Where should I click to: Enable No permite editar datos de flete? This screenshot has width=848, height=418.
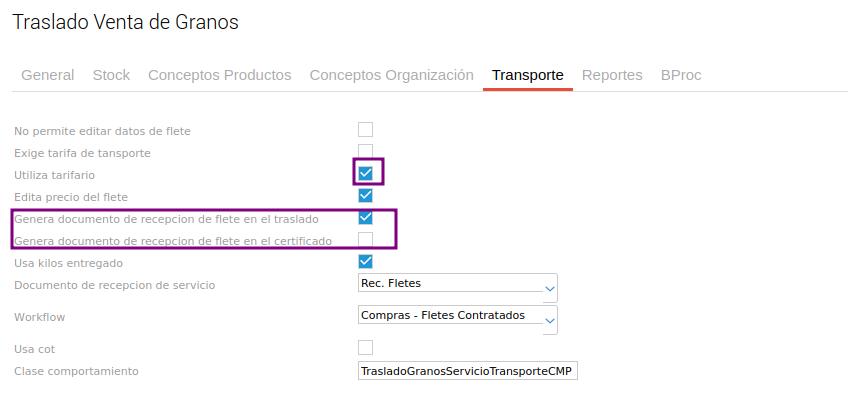[365, 130]
